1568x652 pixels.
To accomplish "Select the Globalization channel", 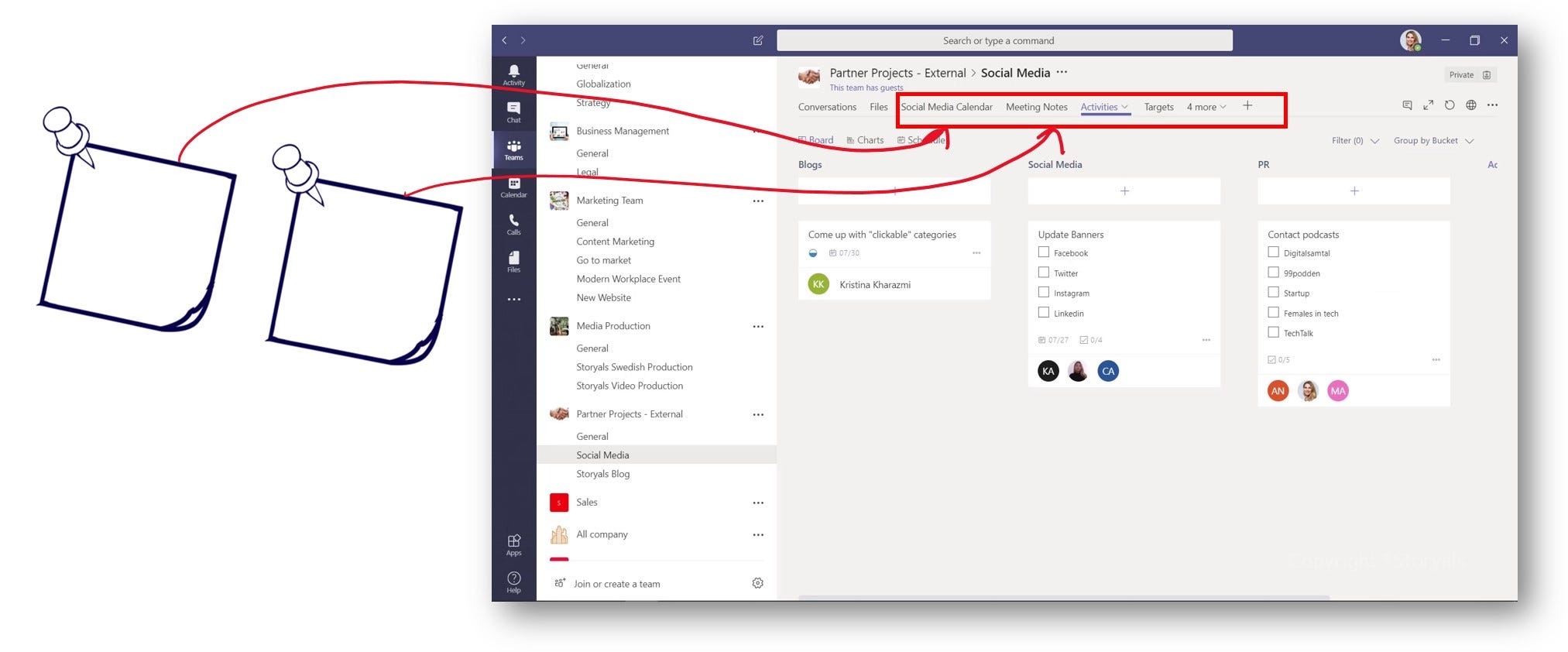I will [x=603, y=84].
